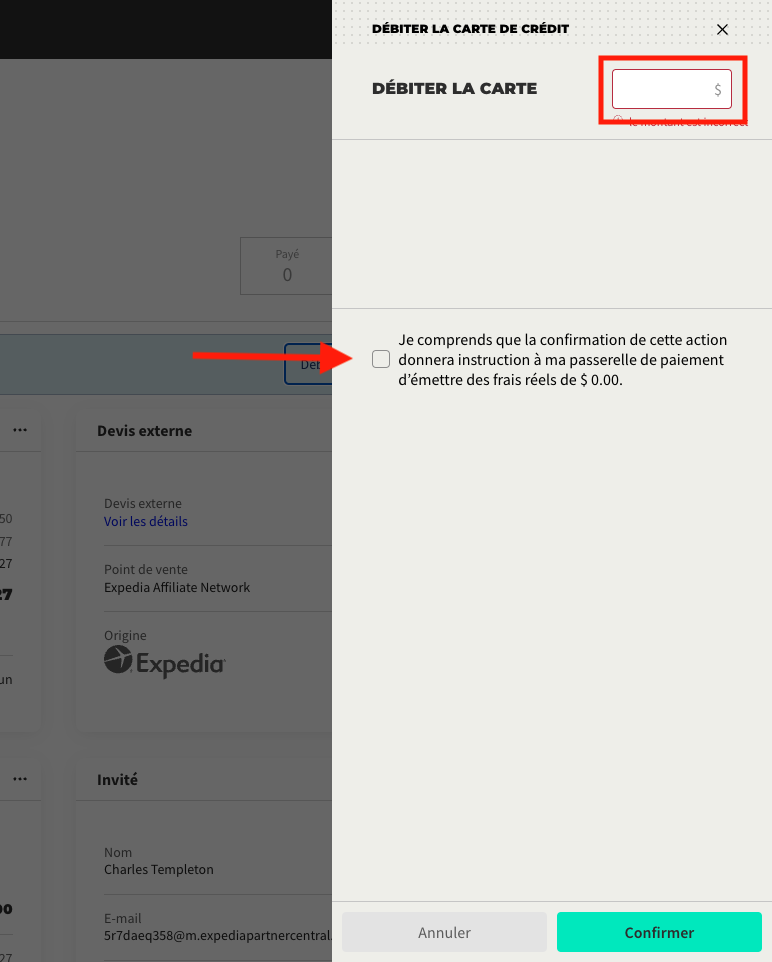The height and width of the screenshot is (962, 772).
Task: Click the Expedia logo under Origine
Action: point(165,662)
